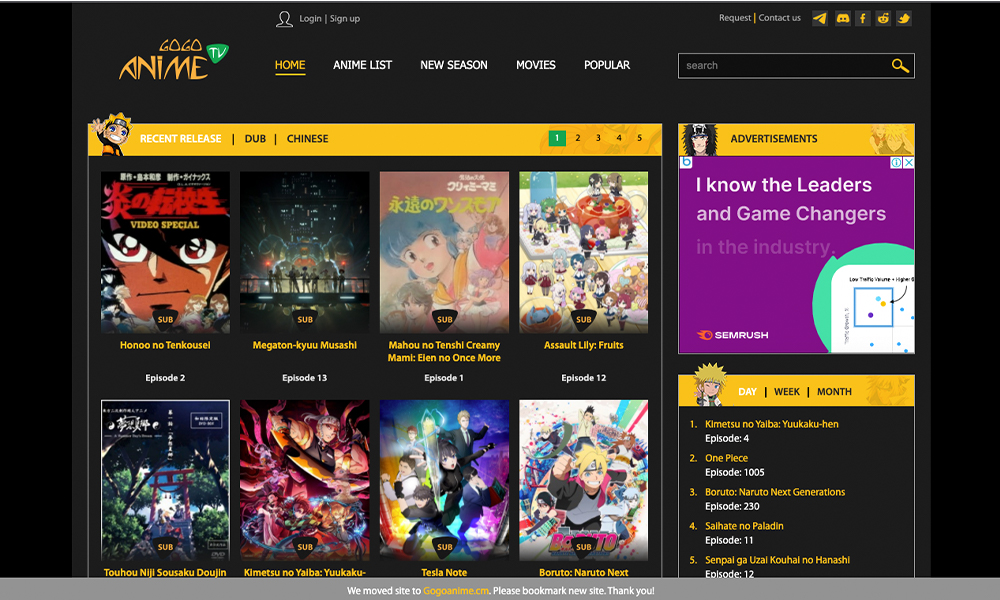This screenshot has width=1000, height=600.
Task: Click the Semrush advertisement banner
Action: tap(797, 255)
